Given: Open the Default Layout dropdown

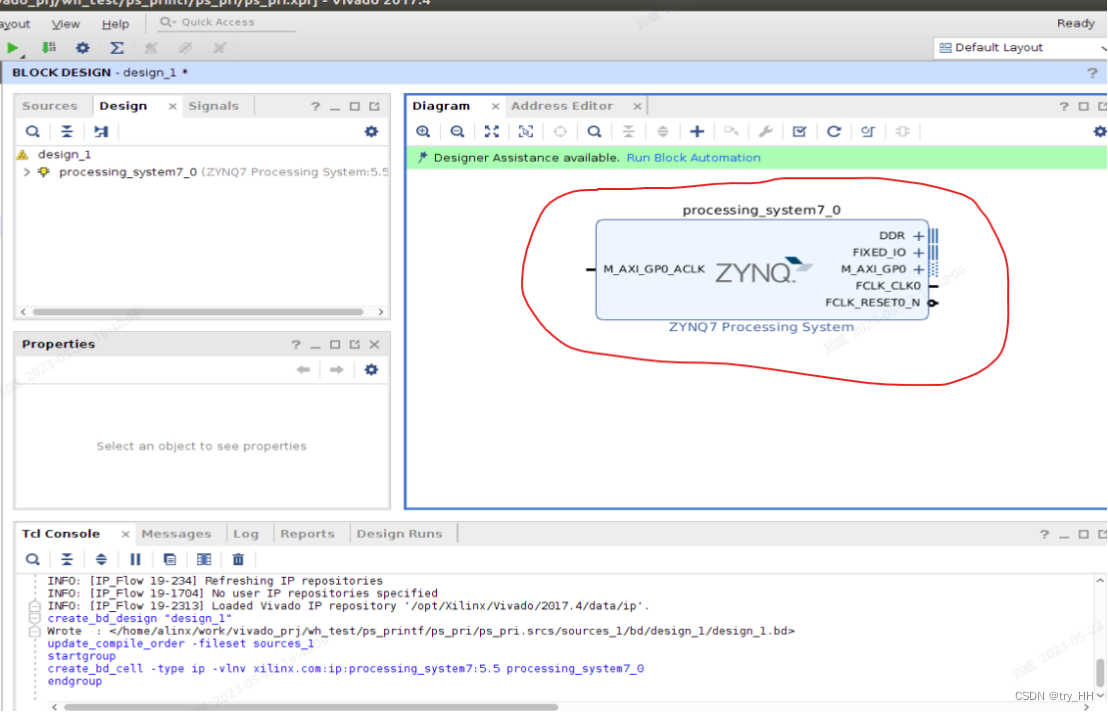Looking at the screenshot, I should point(1020,48).
